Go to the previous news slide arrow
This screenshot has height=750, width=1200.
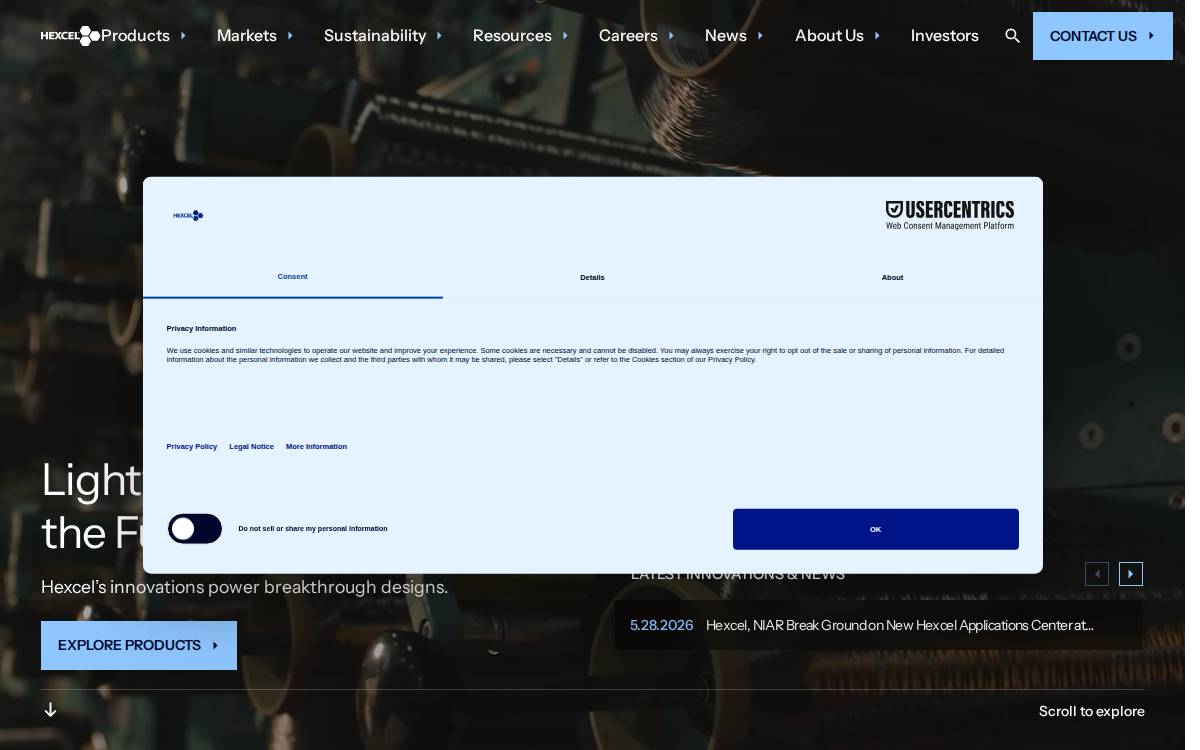(1097, 574)
